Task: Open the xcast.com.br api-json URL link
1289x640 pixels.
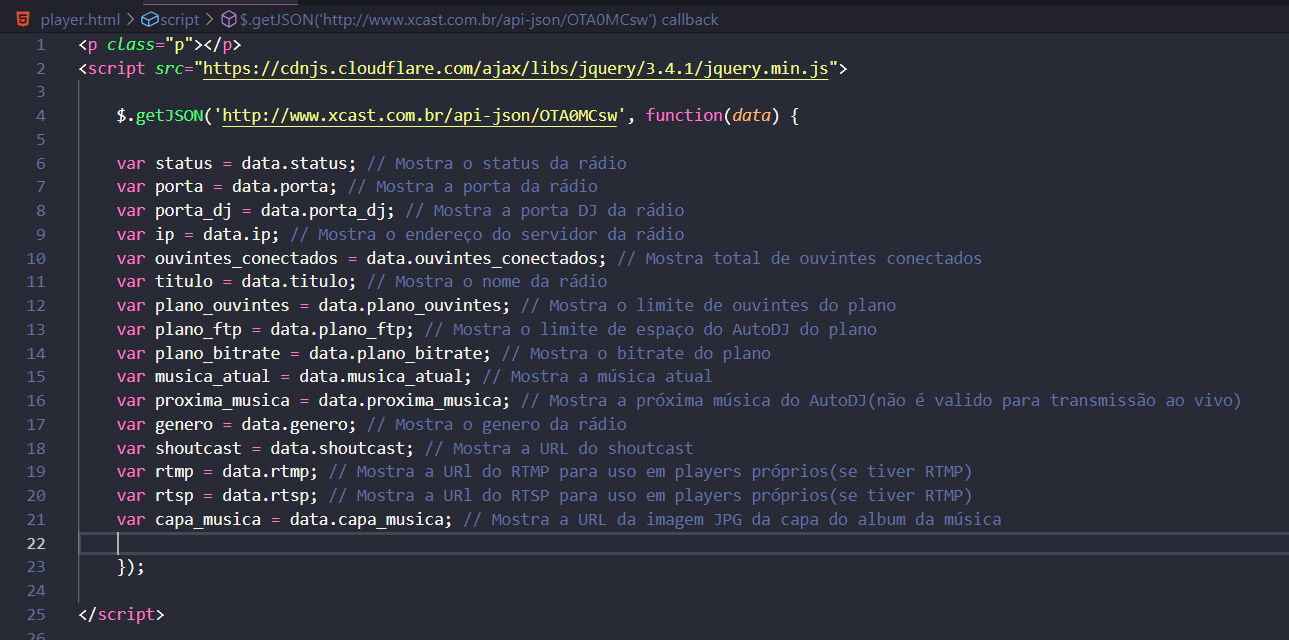Action: coord(424,115)
